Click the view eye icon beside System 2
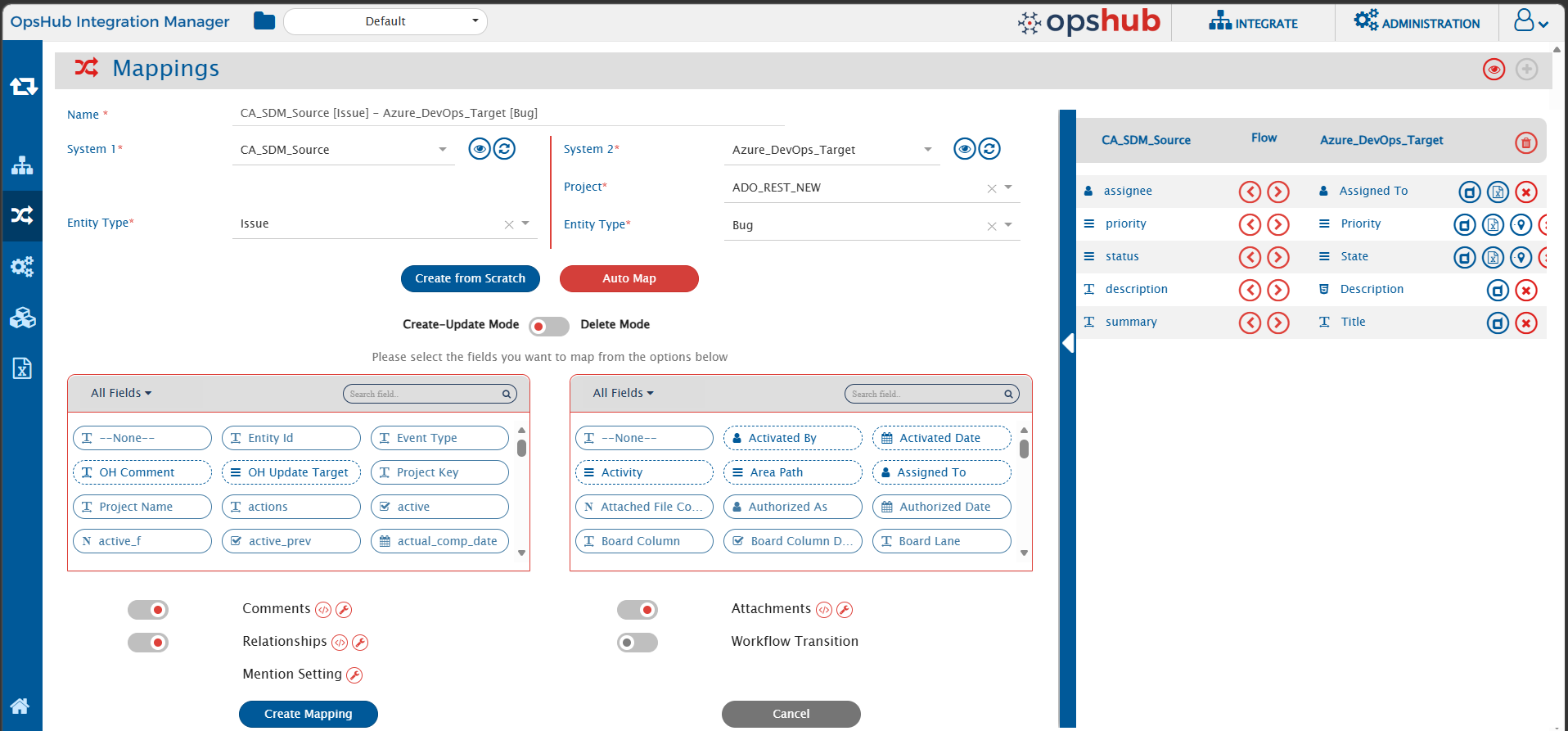1568x731 pixels. (x=965, y=149)
